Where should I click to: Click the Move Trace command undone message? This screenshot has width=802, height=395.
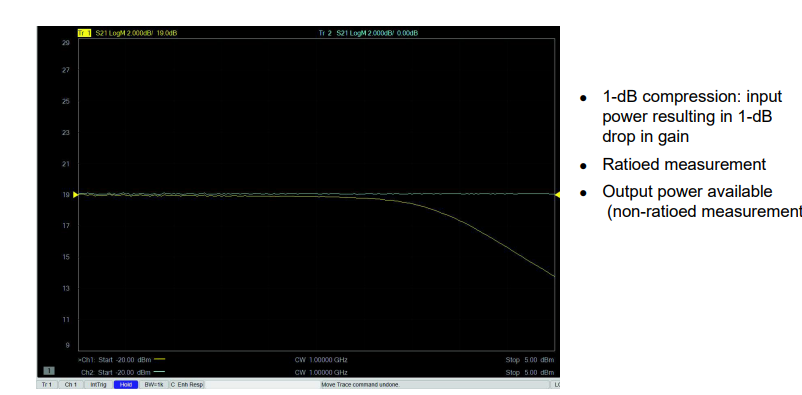click(x=361, y=384)
